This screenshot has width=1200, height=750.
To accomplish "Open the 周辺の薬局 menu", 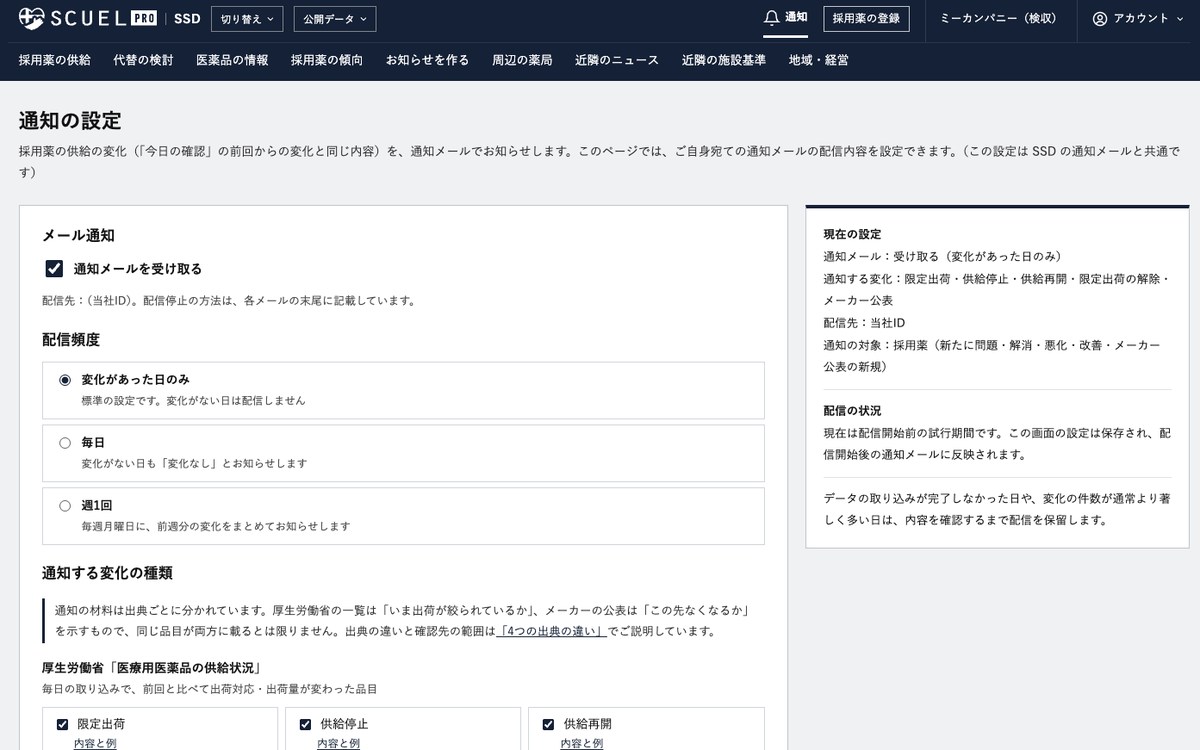I will coord(522,60).
